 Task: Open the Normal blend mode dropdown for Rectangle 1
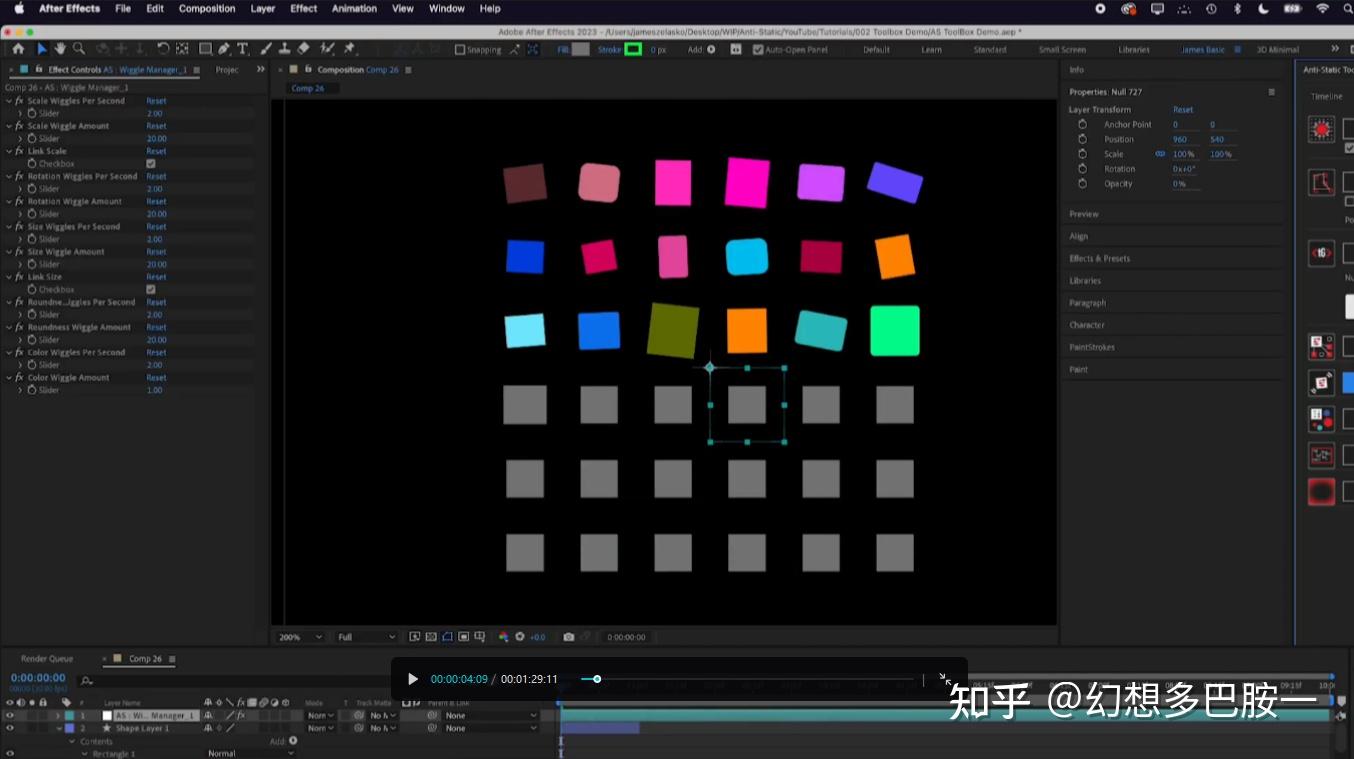click(249, 754)
